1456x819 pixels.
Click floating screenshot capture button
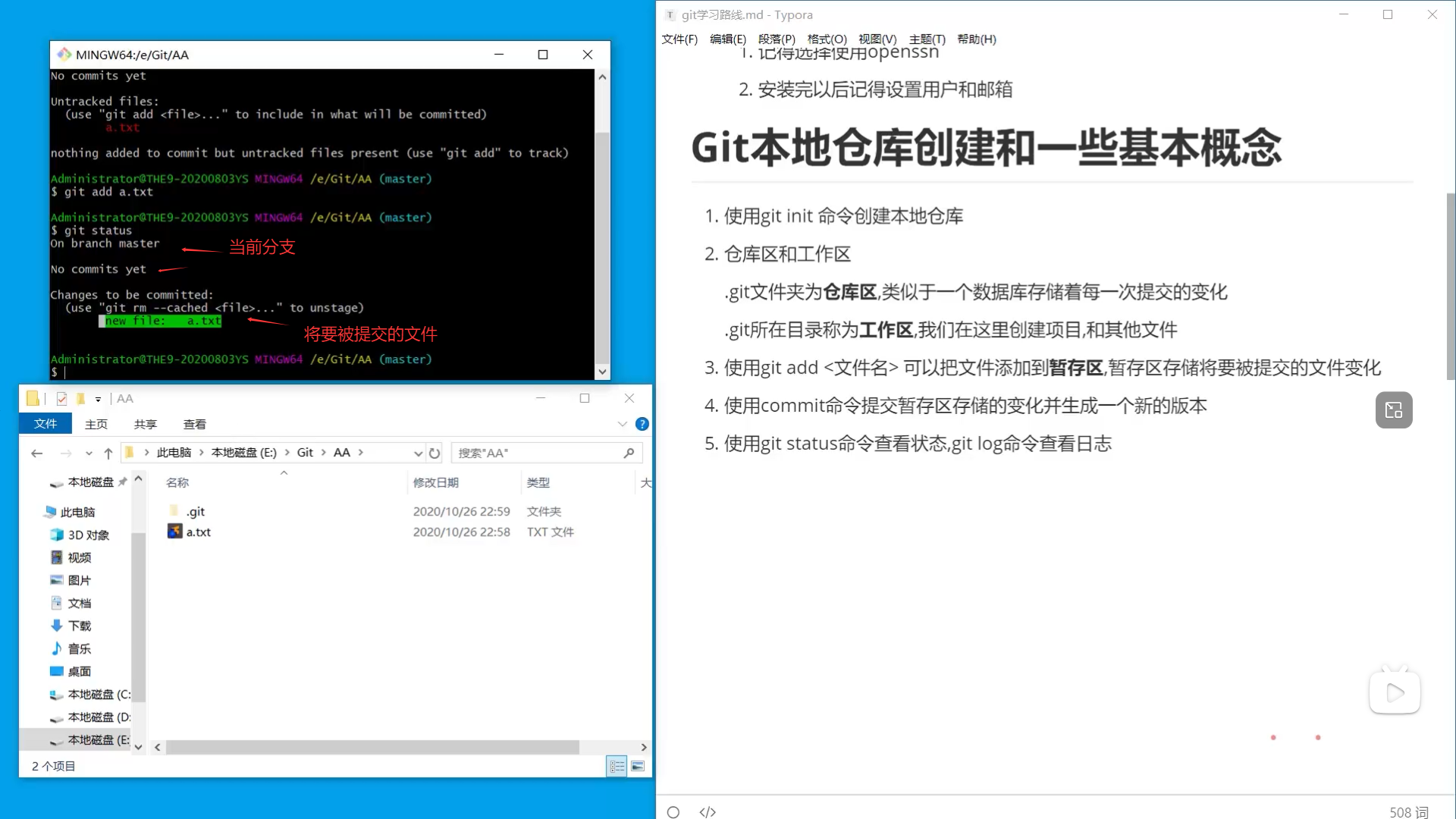pyautogui.click(x=1394, y=410)
